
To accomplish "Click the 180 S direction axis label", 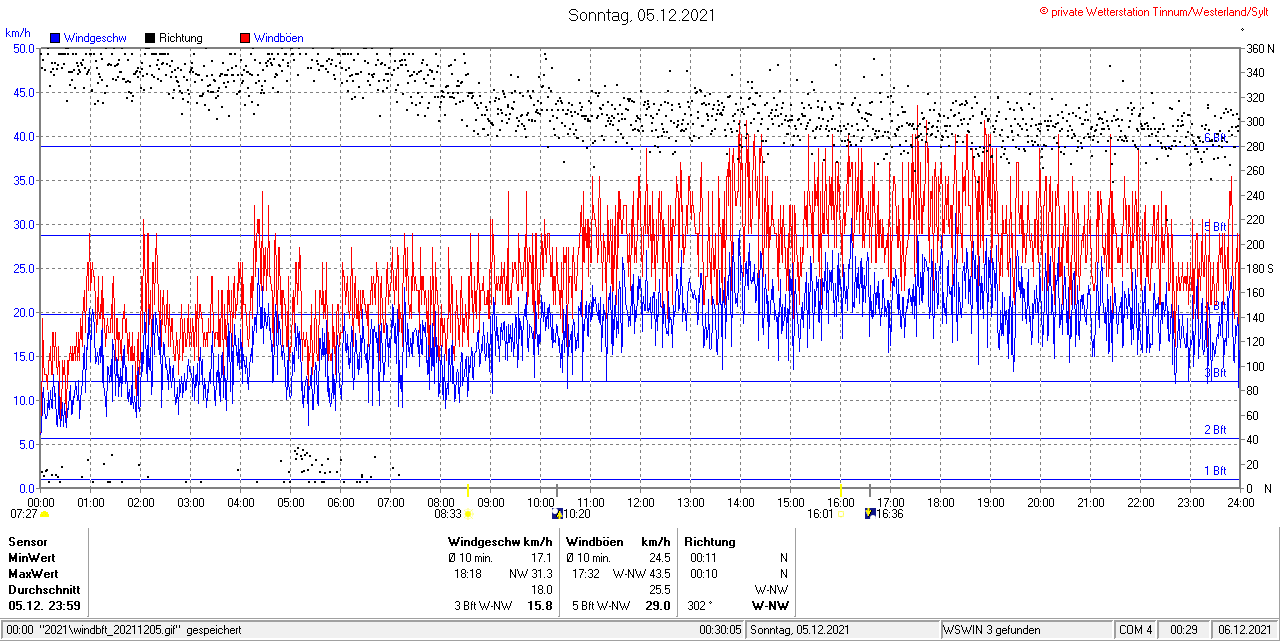I will pyautogui.click(x=1259, y=268).
